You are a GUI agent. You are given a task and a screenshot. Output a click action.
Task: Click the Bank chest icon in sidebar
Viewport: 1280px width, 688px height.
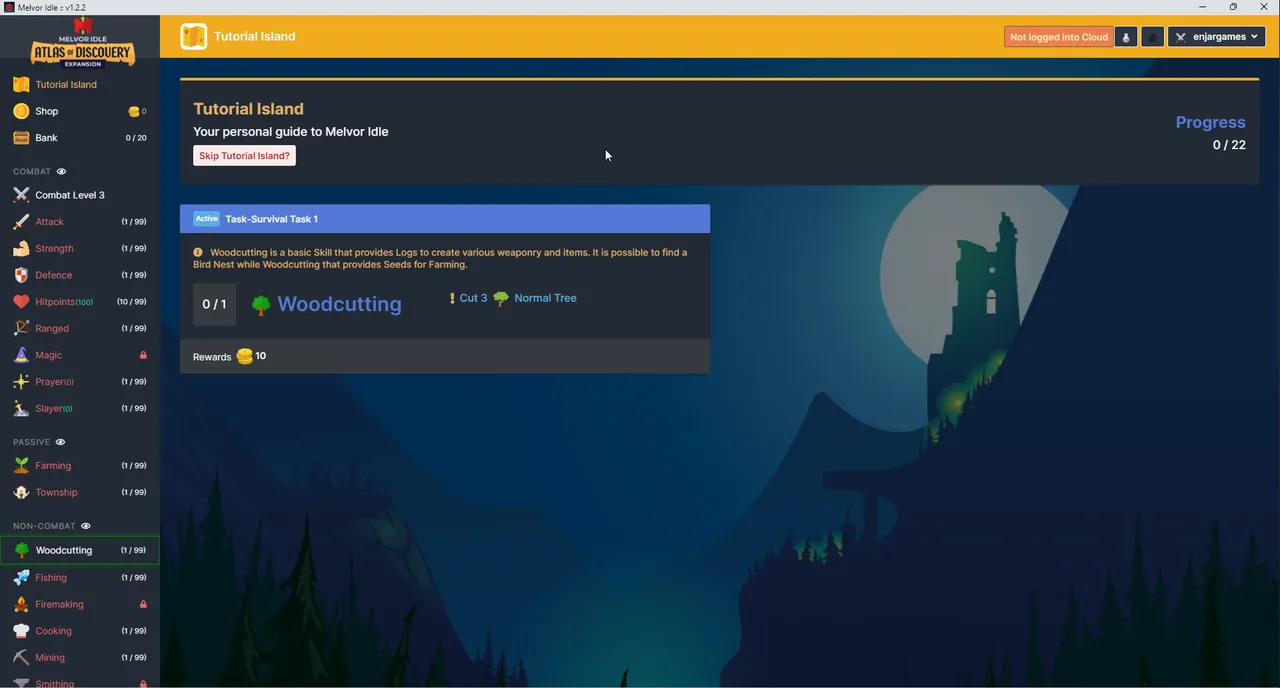(21, 138)
